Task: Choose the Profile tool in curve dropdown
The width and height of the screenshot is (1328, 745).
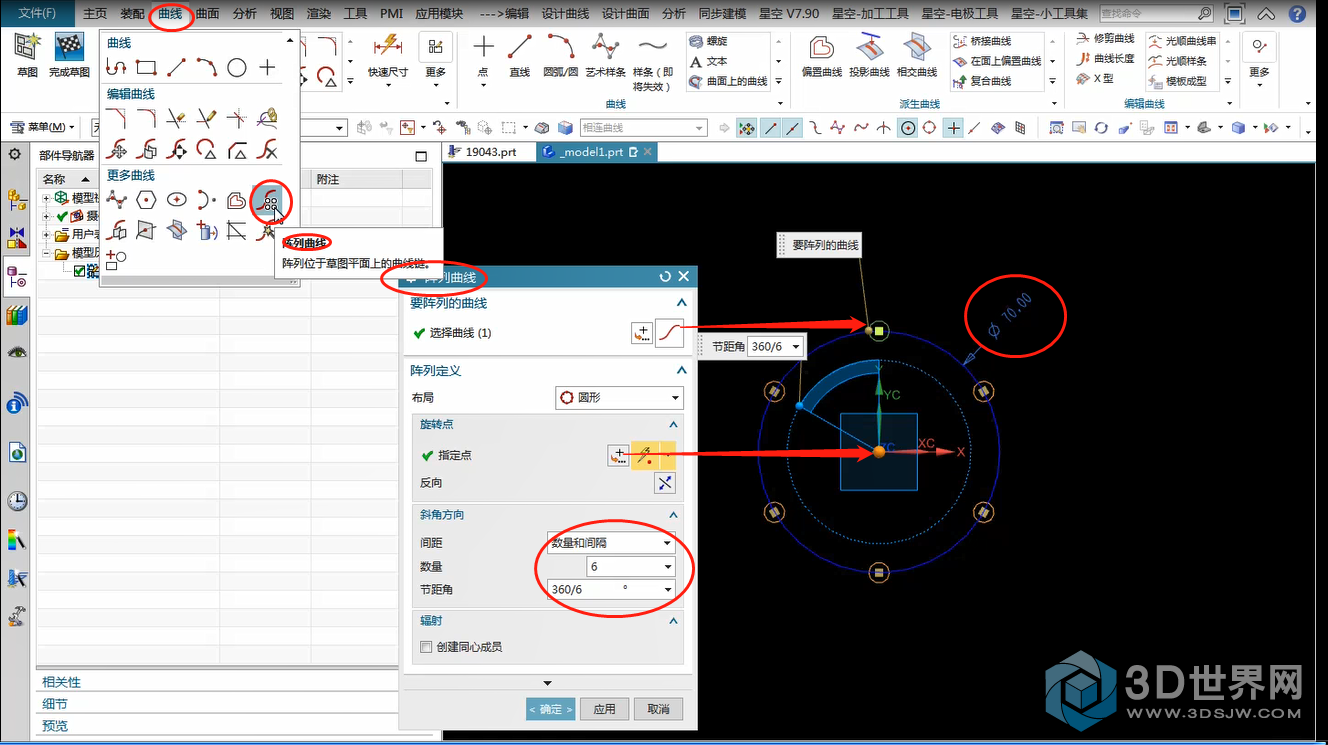Action: coord(117,68)
